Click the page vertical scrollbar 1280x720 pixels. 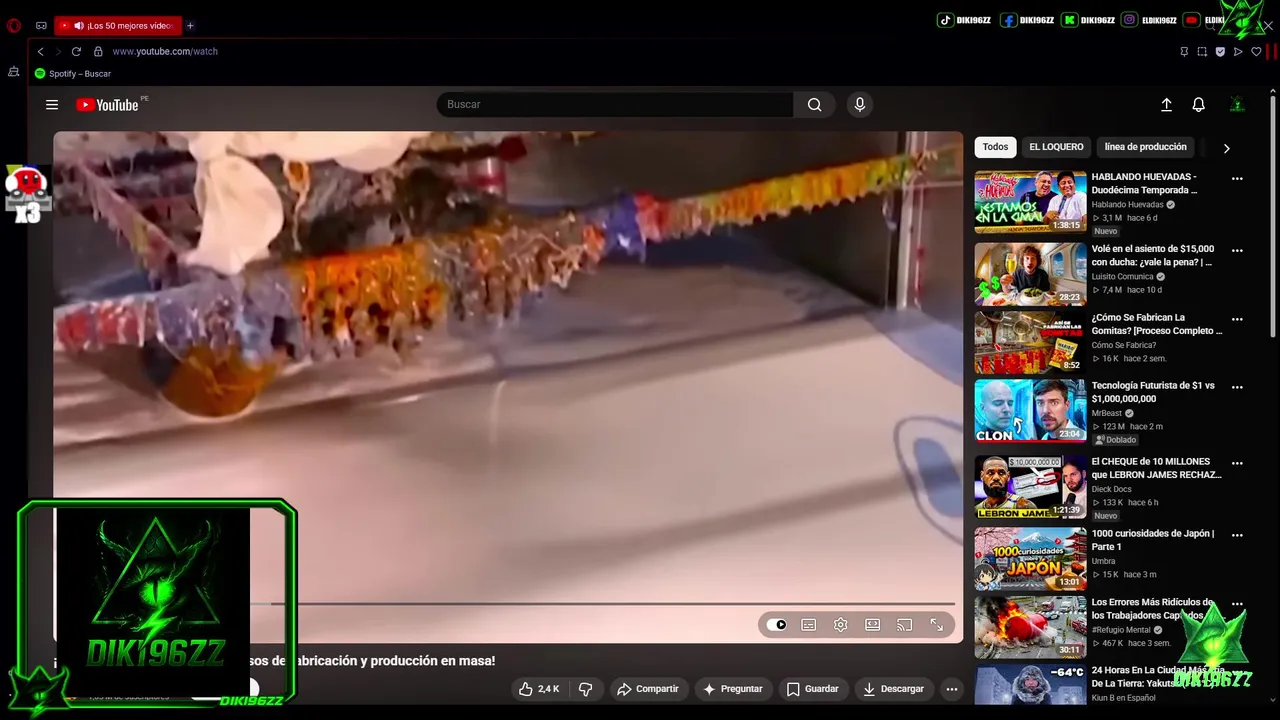pos(1273,215)
